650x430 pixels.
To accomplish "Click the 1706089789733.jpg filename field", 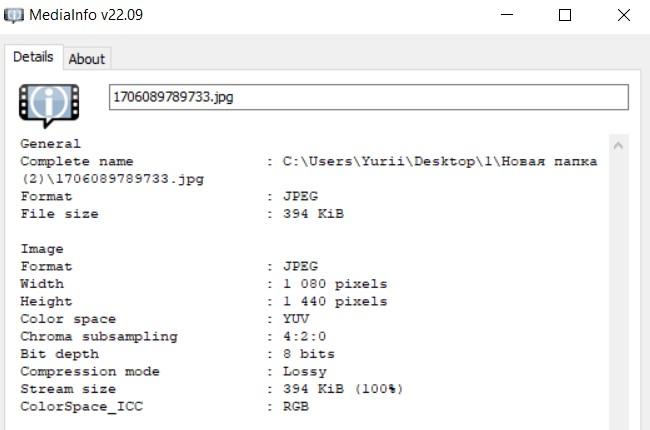I will click(x=368, y=97).
